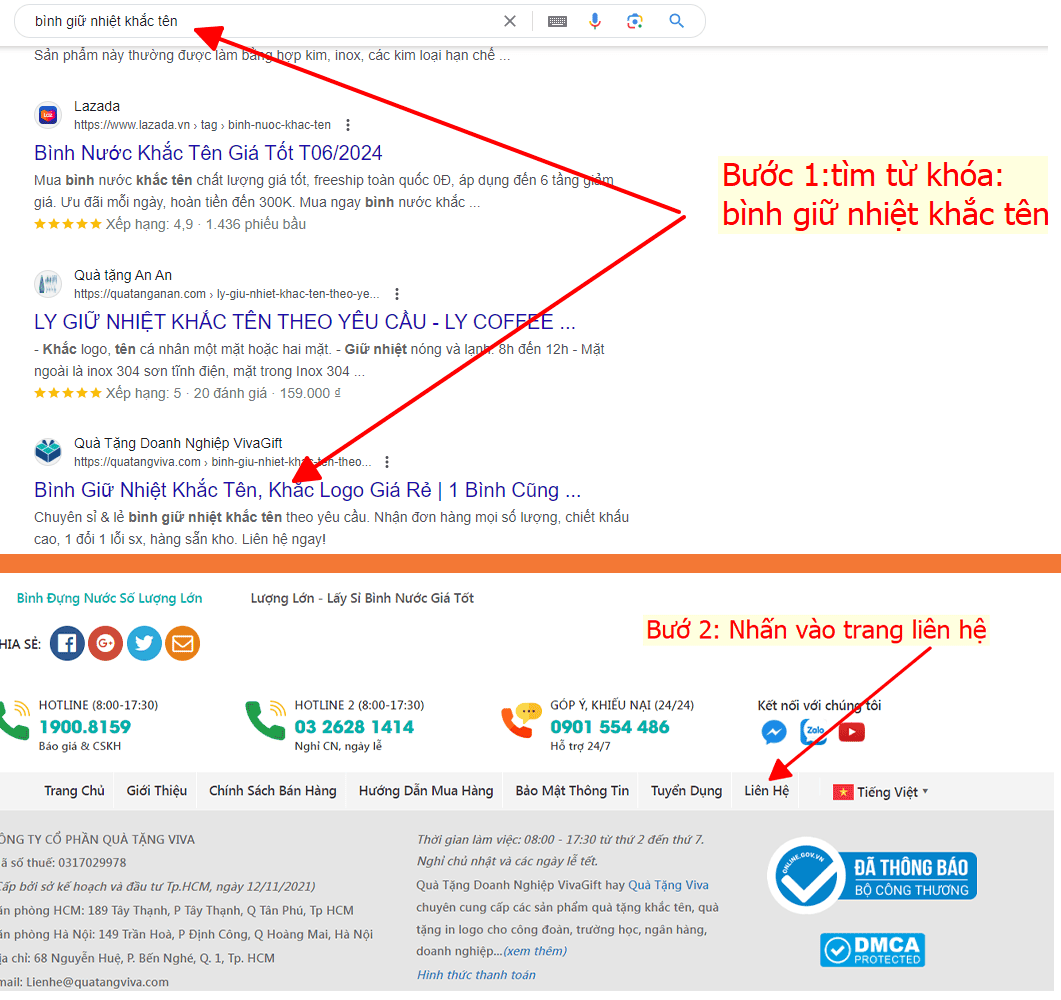Image resolution: width=1061 pixels, height=1000 pixels.
Task: Open the YouTube channel icon
Action: 852,732
